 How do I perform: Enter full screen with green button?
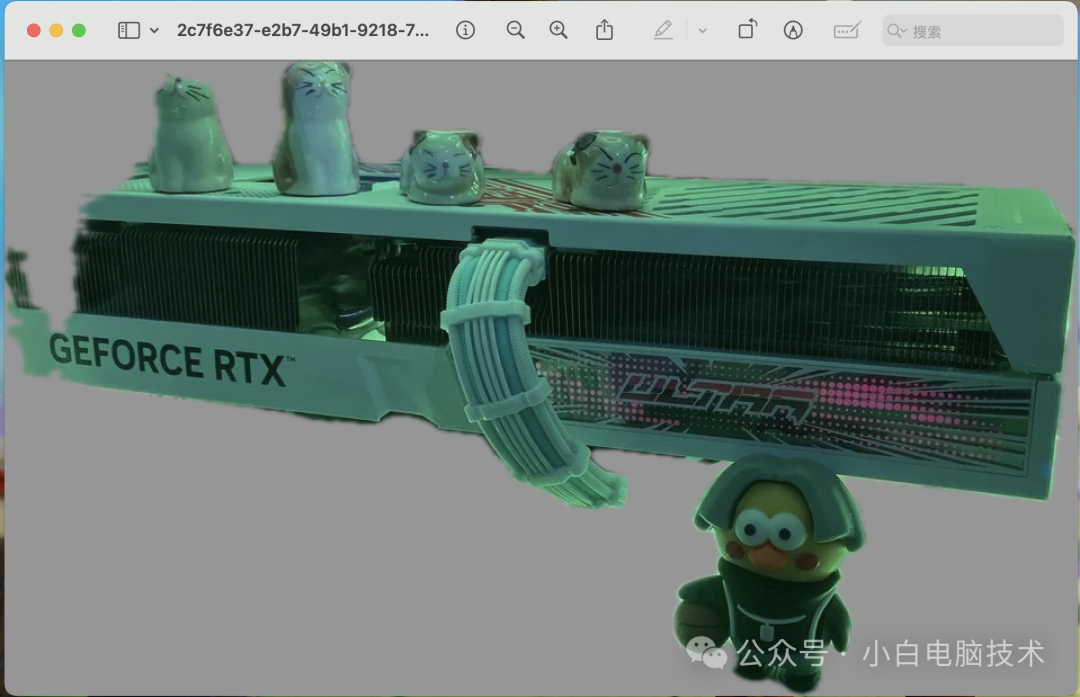[x=79, y=30]
